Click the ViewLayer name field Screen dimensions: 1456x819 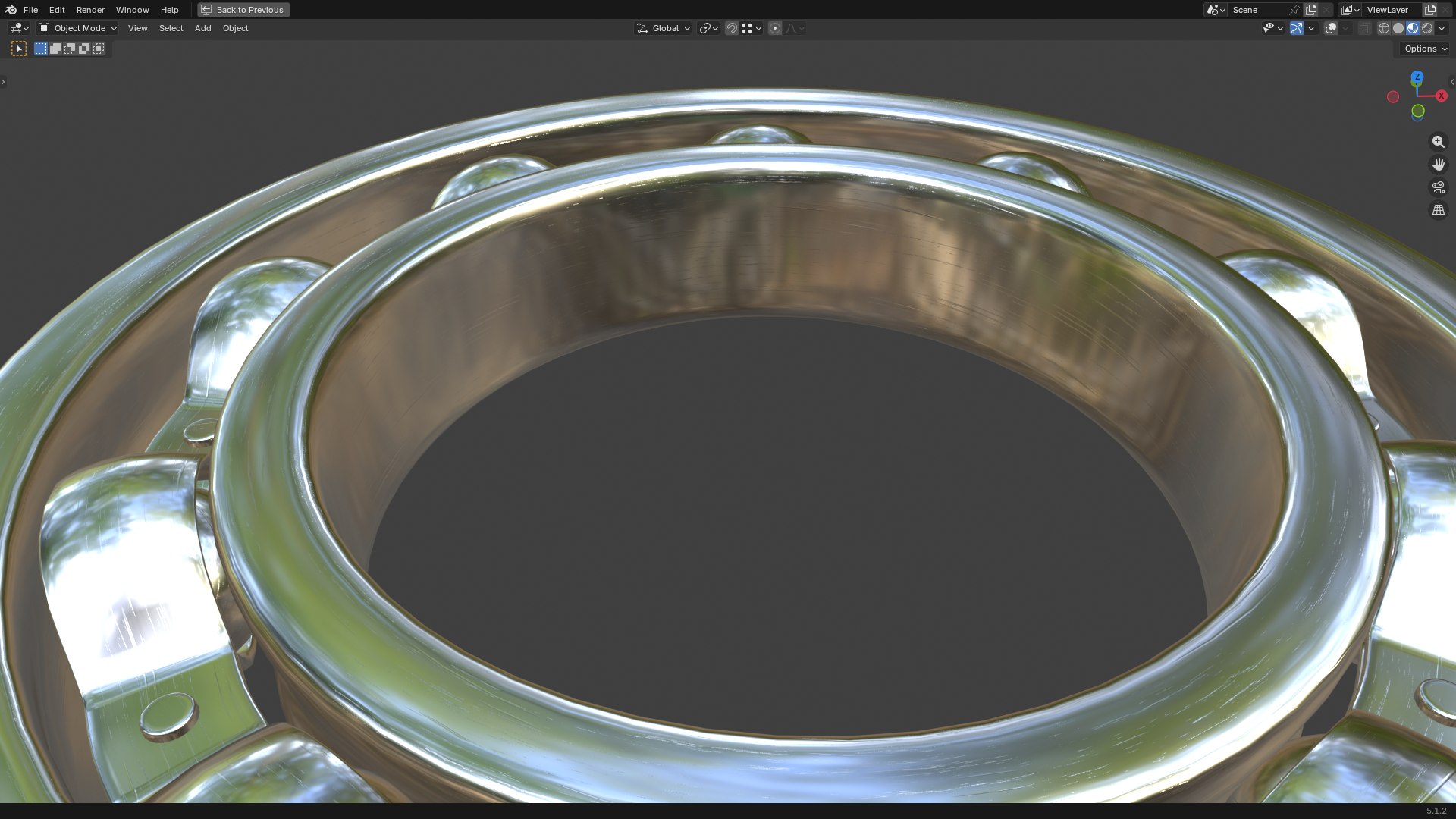coord(1392,10)
